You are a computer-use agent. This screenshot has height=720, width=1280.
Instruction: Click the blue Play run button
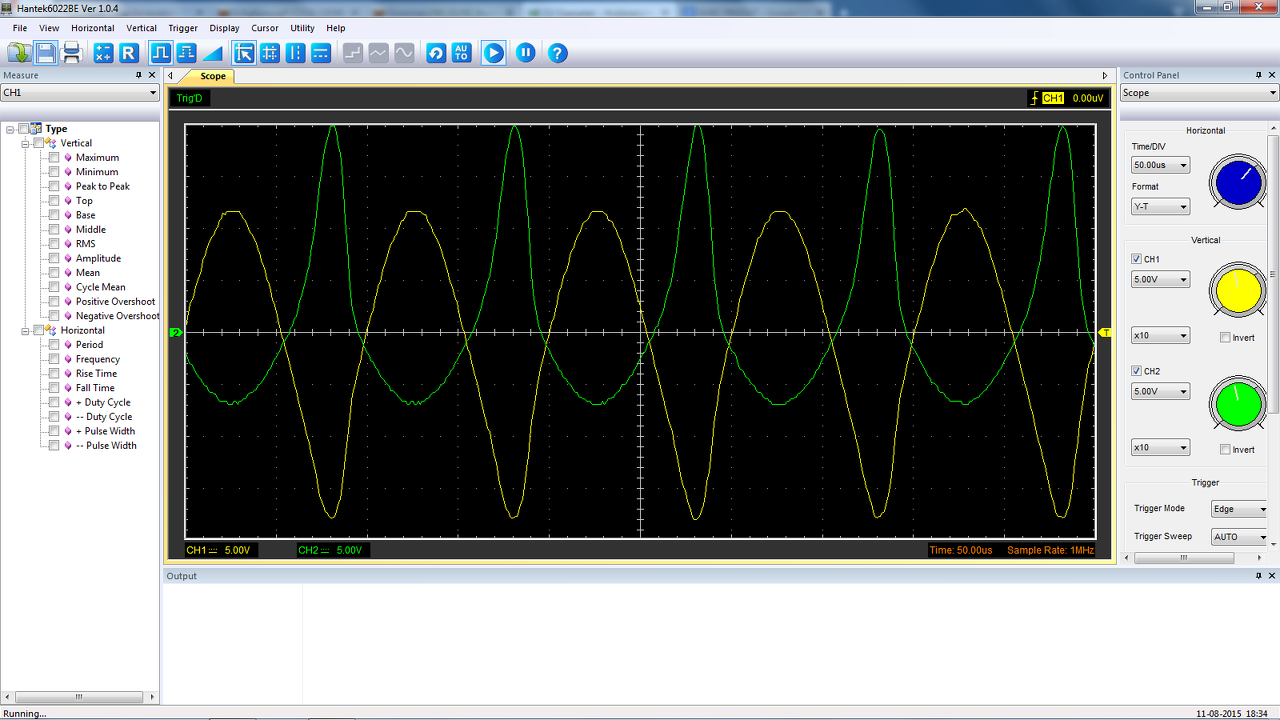pyautogui.click(x=494, y=53)
